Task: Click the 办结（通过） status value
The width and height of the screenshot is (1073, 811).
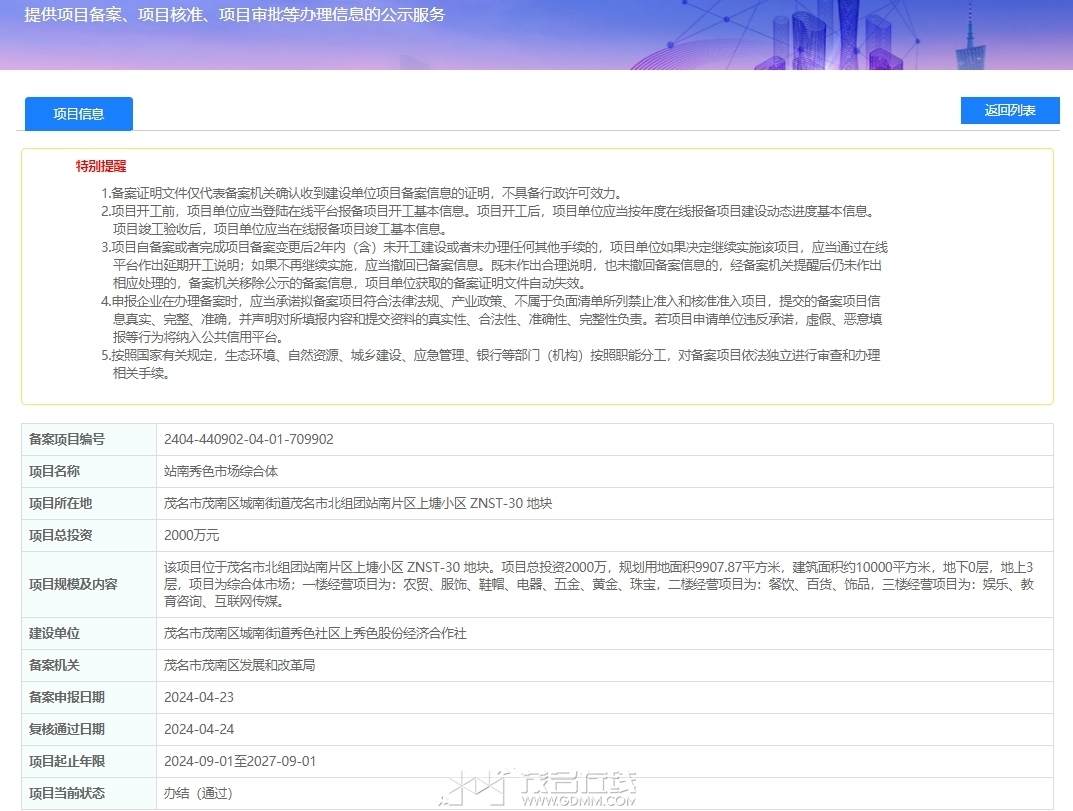Action: (x=198, y=793)
